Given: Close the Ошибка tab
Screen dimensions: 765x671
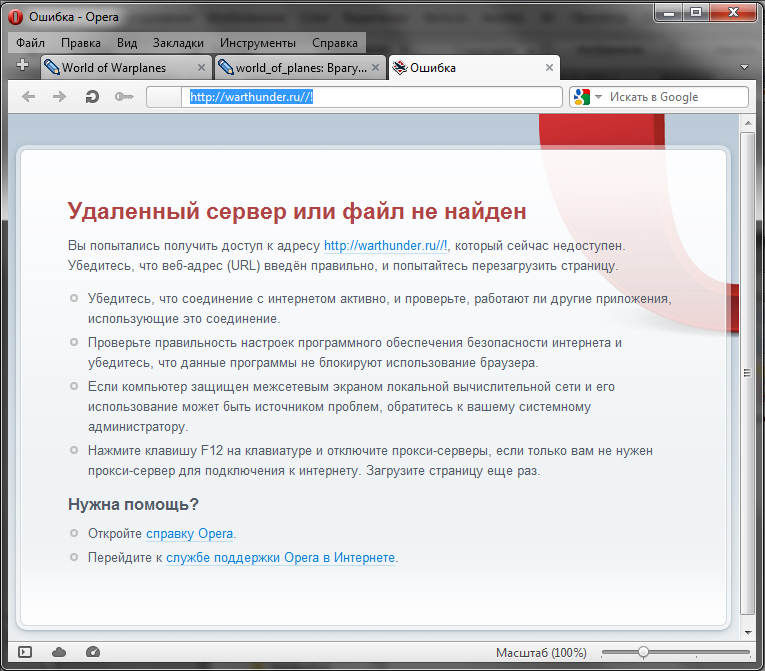Looking at the screenshot, I should (x=548, y=68).
